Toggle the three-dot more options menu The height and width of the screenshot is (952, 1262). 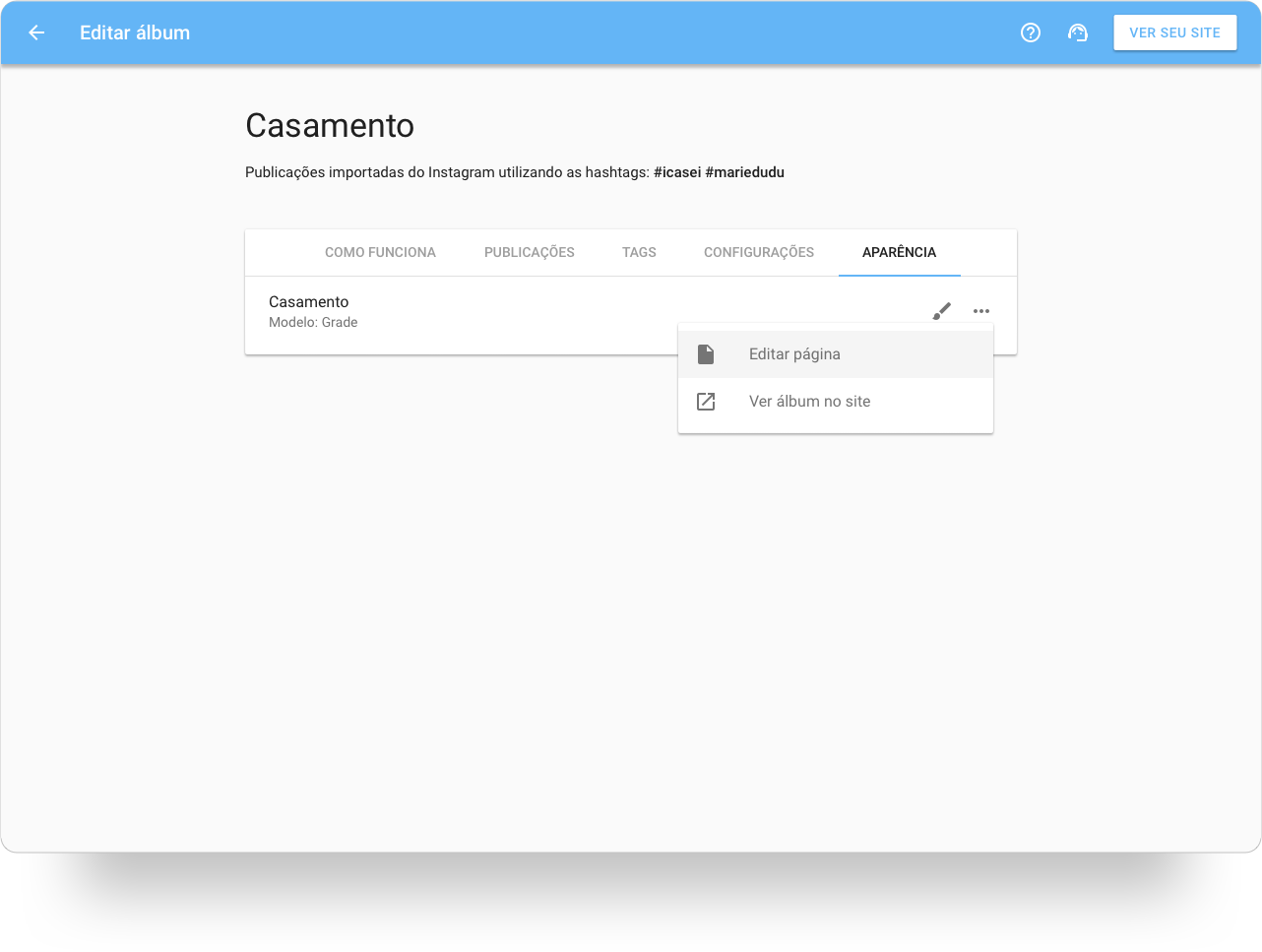point(981,311)
